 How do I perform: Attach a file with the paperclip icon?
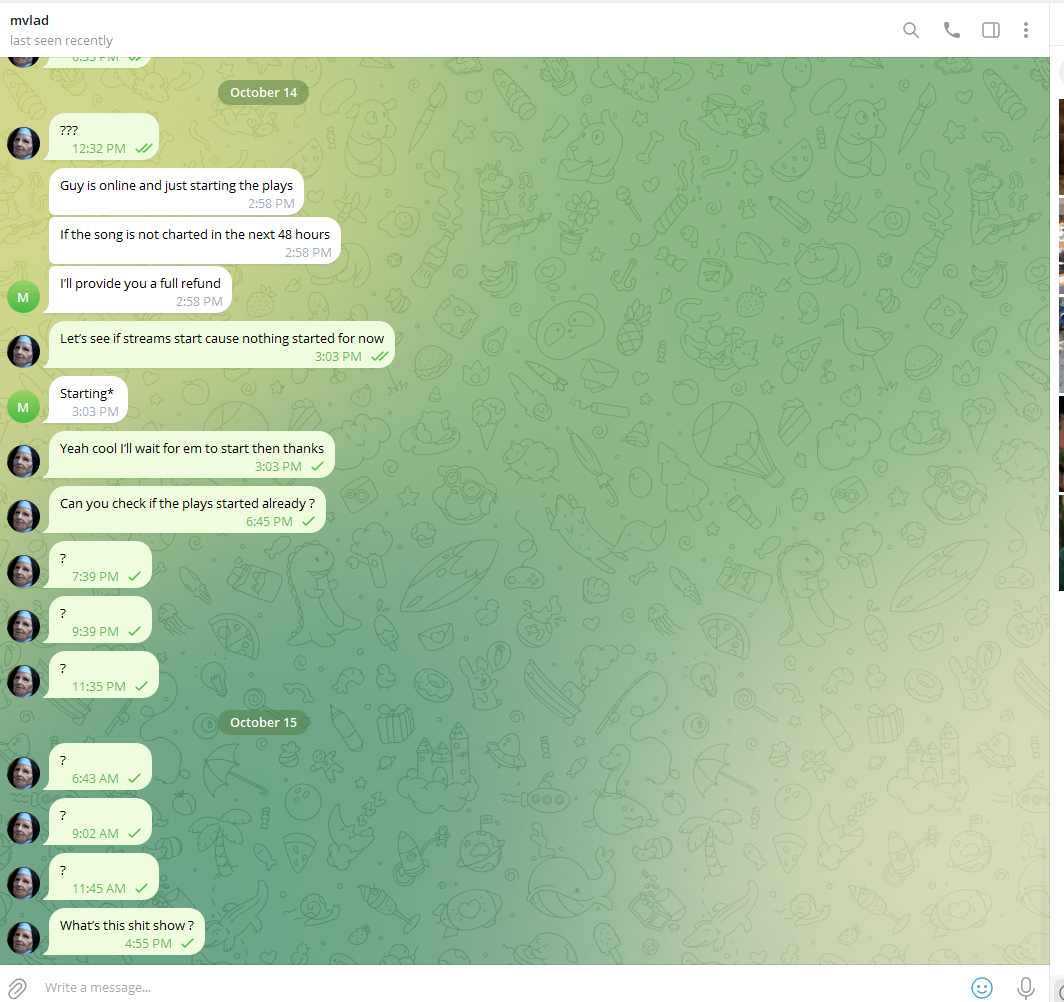(x=17, y=988)
